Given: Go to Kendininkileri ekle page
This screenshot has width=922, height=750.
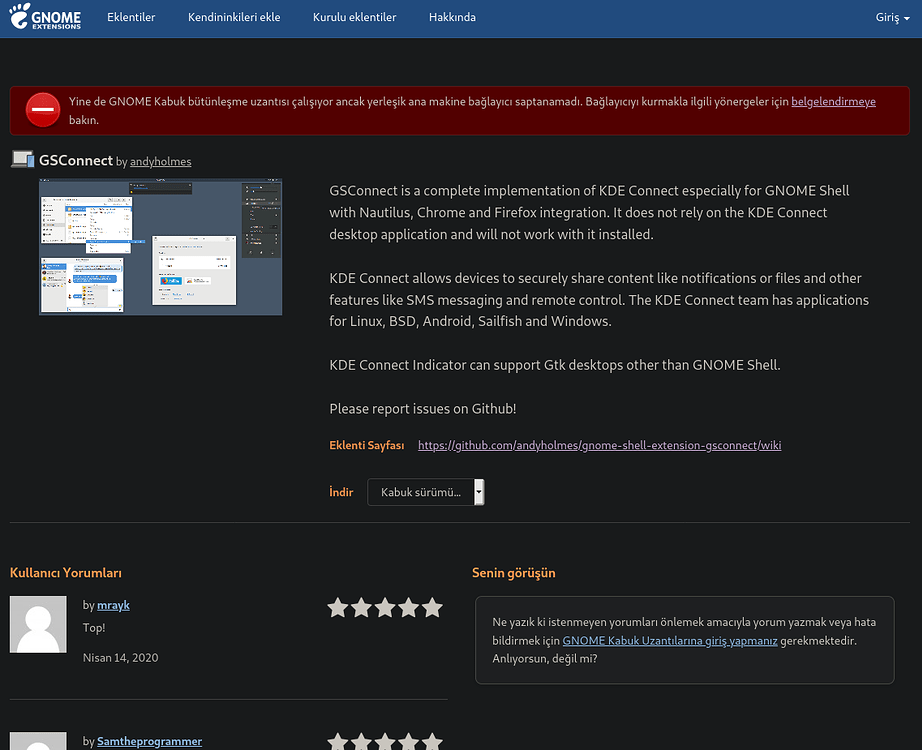Looking at the screenshot, I should tap(234, 18).
